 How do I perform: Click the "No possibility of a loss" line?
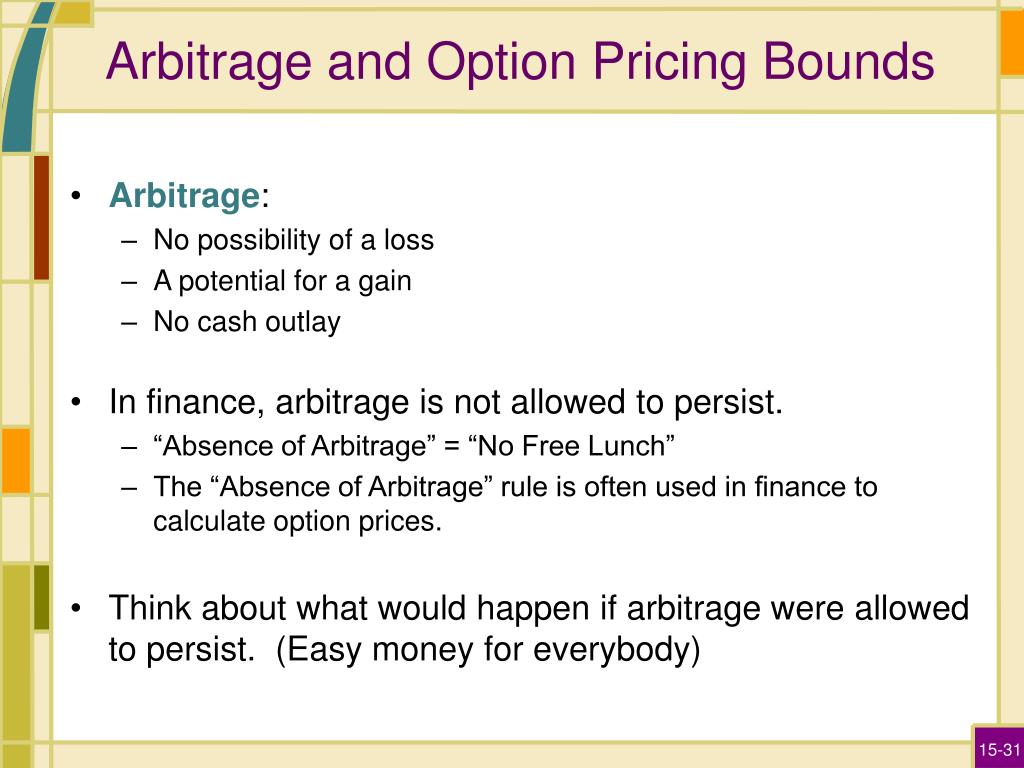[x=293, y=240]
